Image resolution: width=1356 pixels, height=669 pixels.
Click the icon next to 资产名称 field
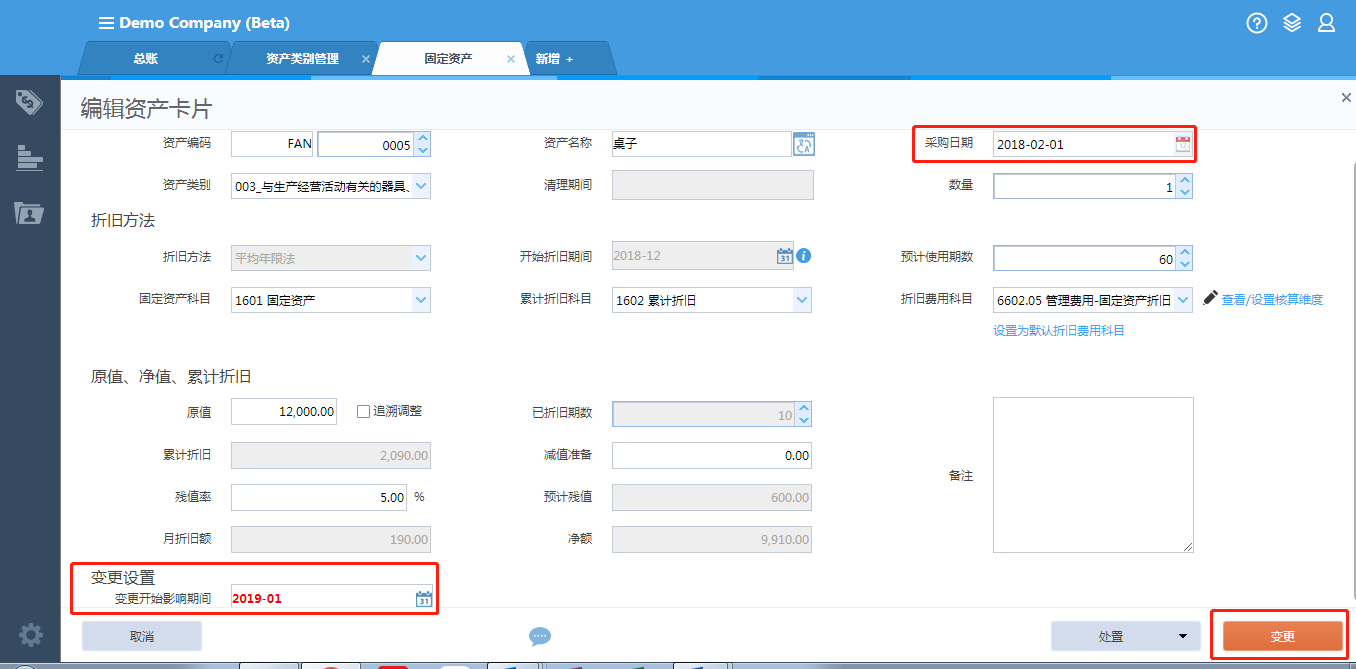tap(804, 144)
